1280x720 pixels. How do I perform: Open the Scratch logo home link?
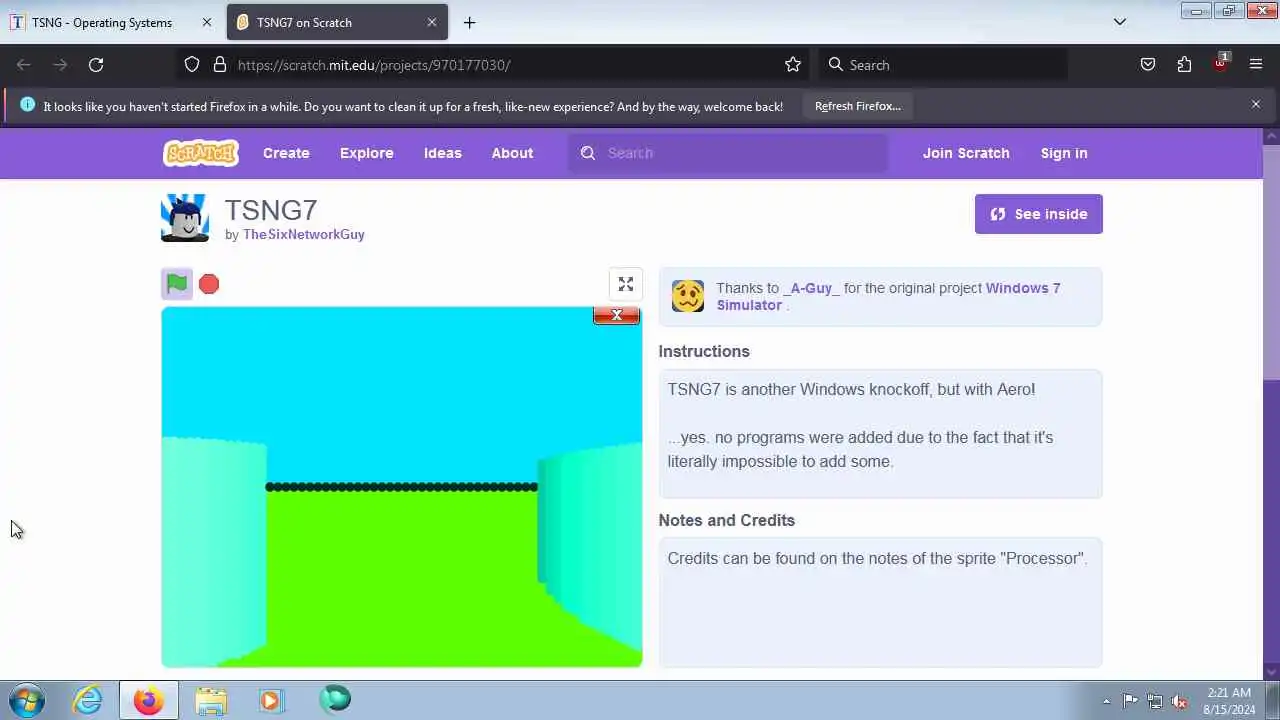pos(201,153)
